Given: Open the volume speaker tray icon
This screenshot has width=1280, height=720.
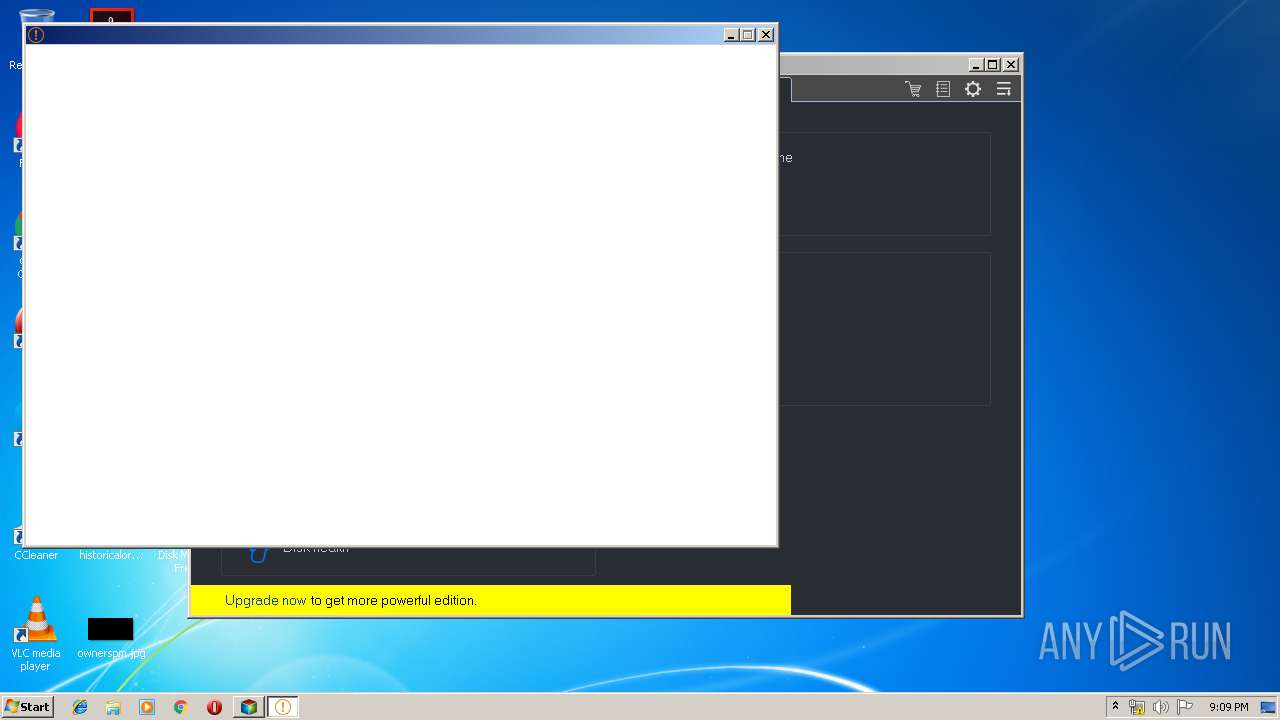Looking at the screenshot, I should point(1161,707).
